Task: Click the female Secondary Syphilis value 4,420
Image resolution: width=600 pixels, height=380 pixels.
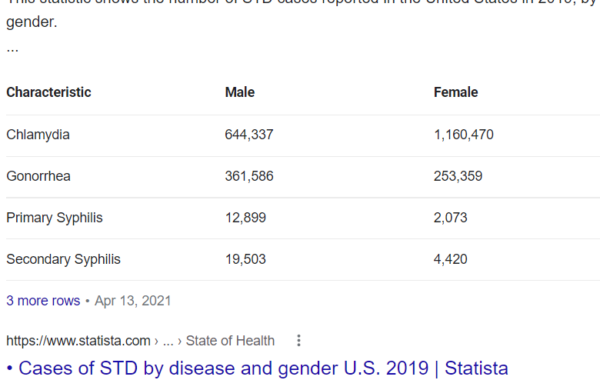Action: tap(450, 259)
